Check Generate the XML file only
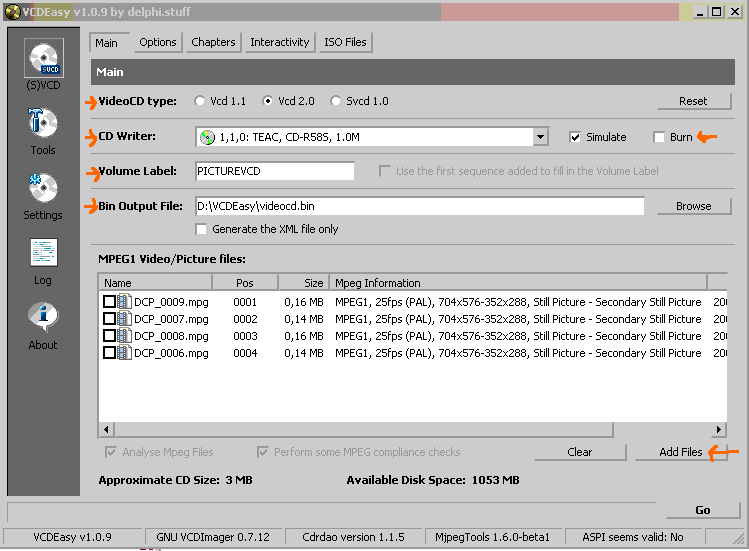Screen dimensions: 749x551 tap(201, 229)
